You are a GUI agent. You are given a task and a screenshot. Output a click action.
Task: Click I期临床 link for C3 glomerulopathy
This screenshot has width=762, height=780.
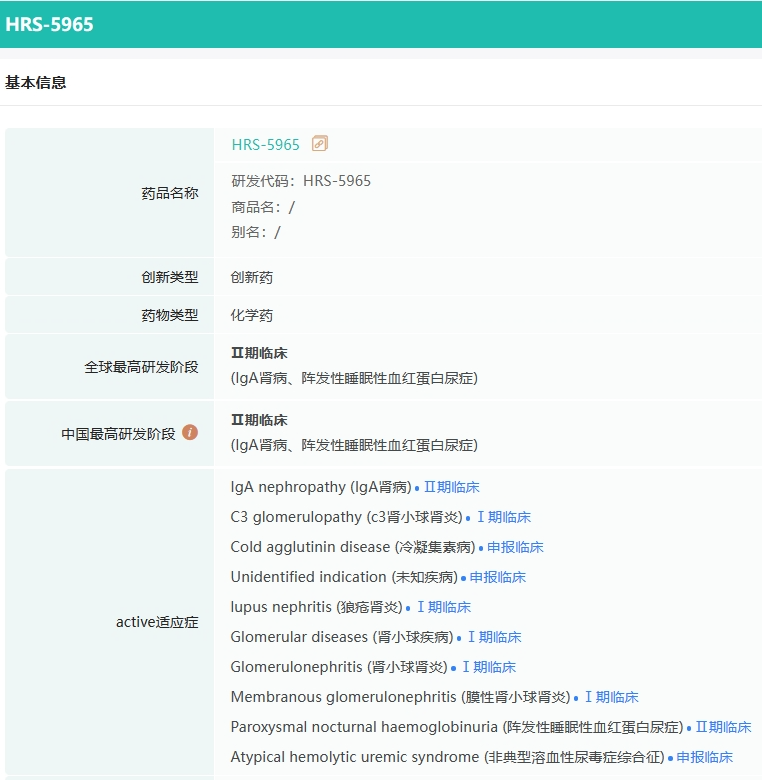[x=503, y=517]
